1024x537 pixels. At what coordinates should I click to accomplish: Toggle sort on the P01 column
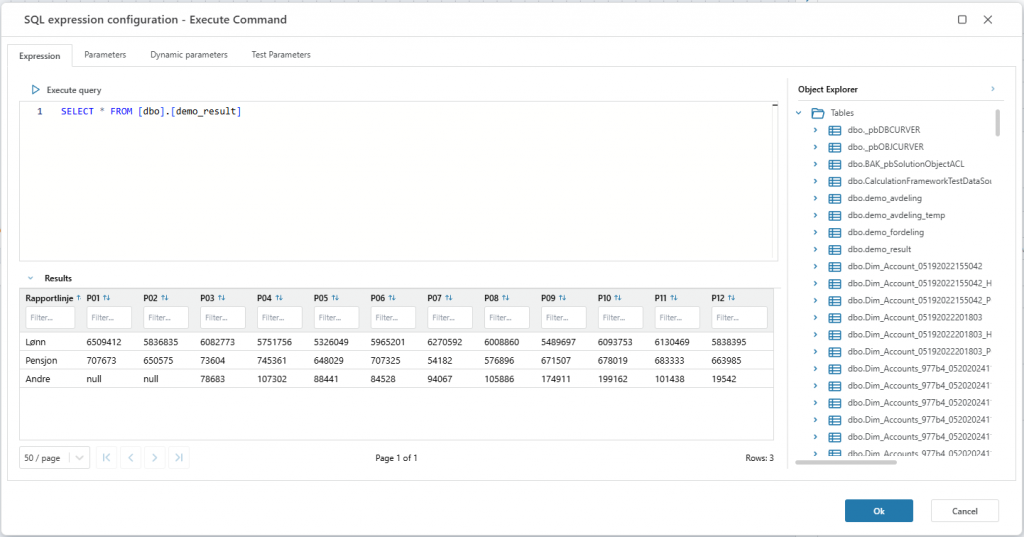[x=106, y=298]
